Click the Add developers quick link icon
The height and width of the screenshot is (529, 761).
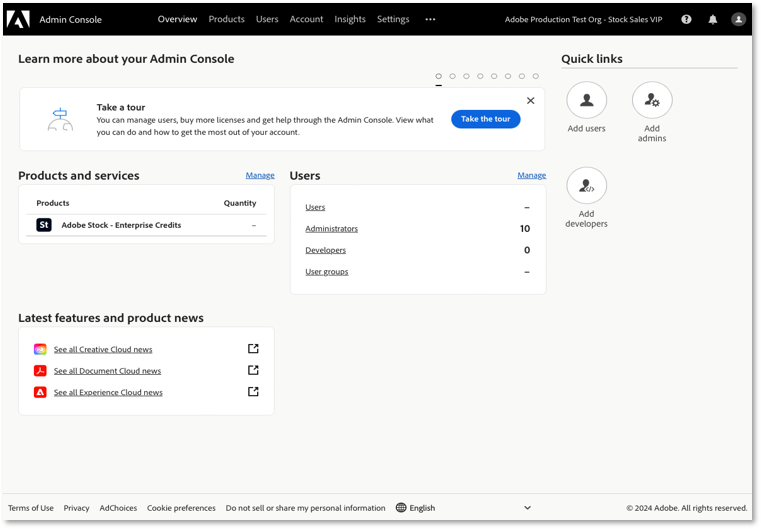click(x=586, y=185)
